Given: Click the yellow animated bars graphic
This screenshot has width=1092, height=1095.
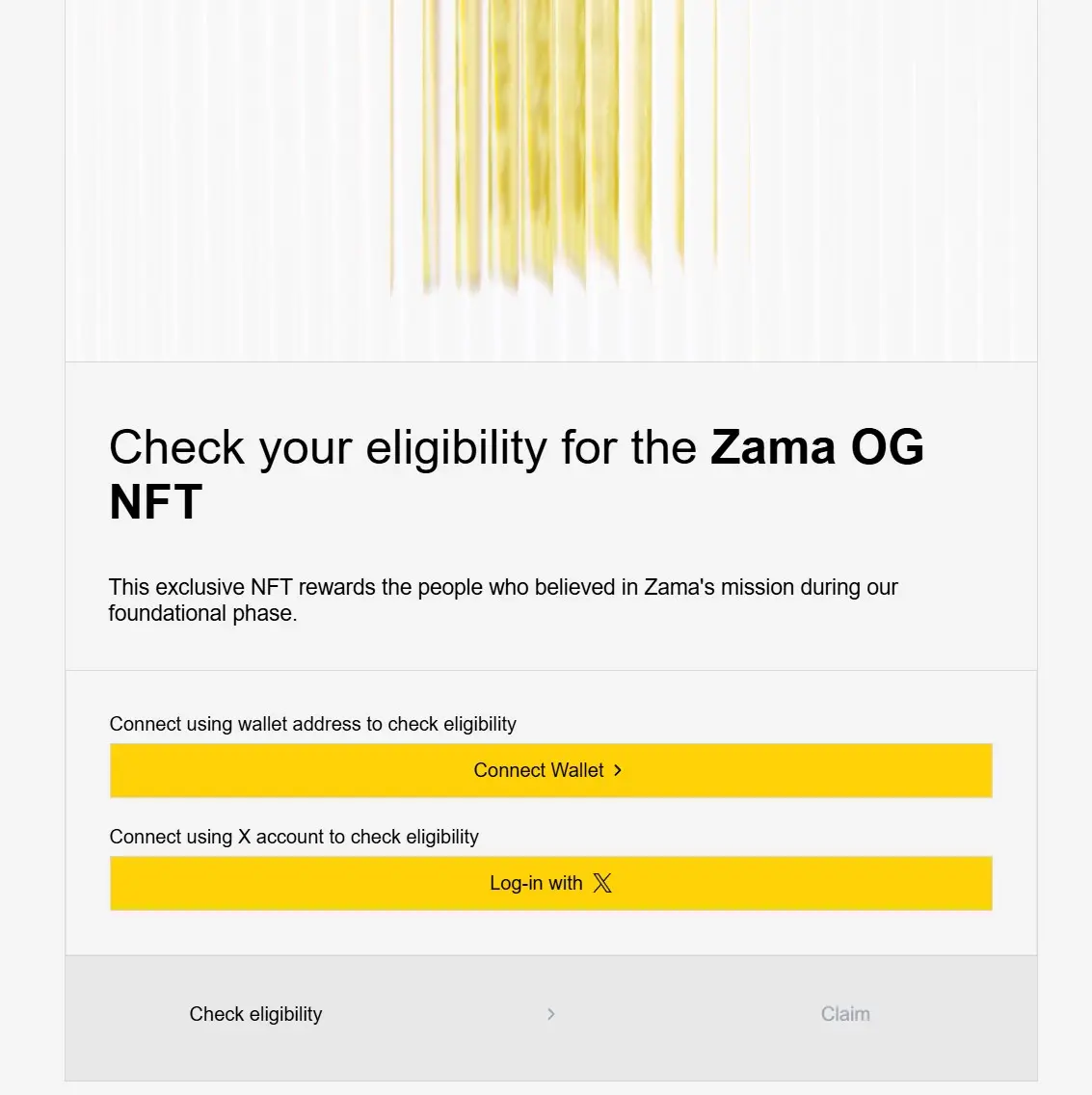Looking at the screenshot, I should (540, 145).
